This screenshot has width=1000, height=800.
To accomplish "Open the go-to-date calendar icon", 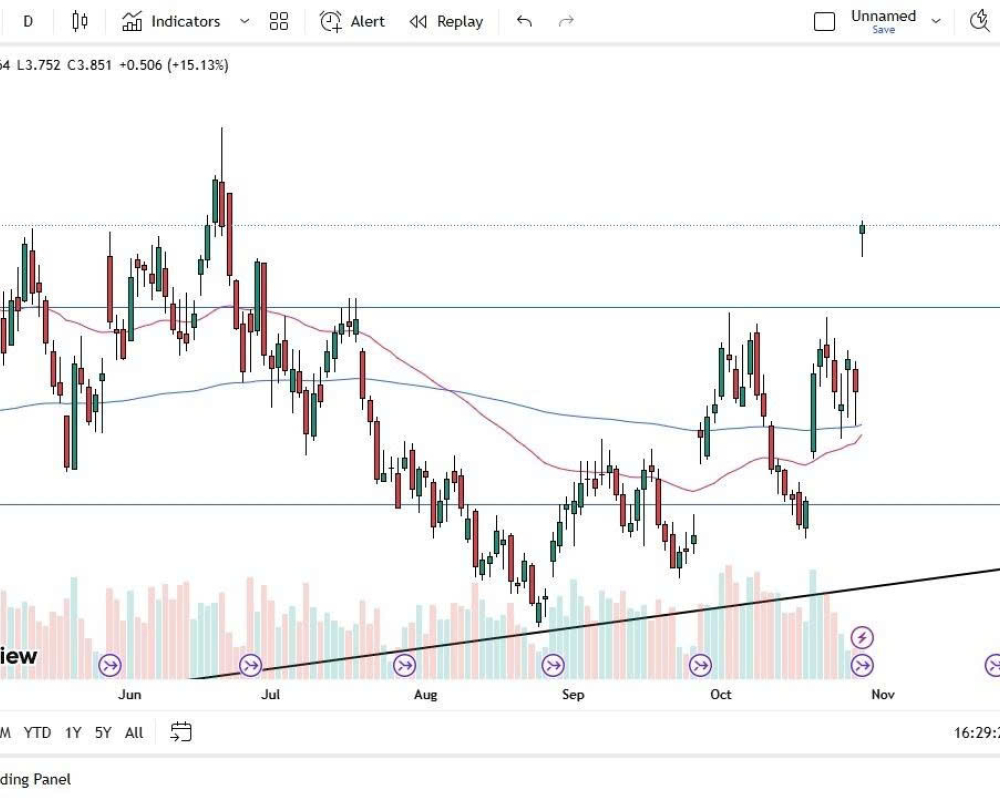I will (180, 733).
